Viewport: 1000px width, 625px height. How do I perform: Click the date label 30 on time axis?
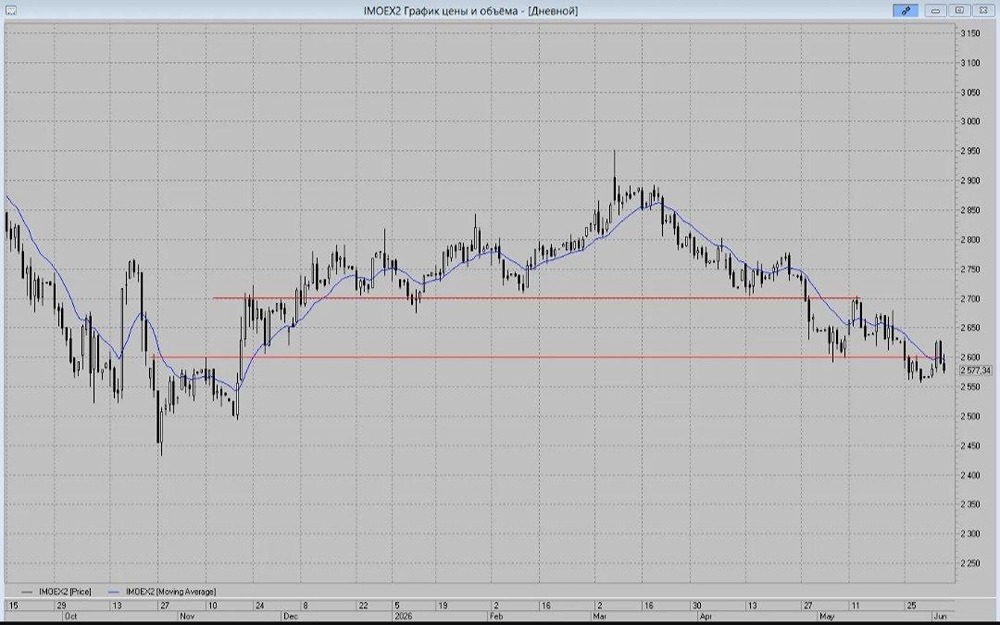696,605
